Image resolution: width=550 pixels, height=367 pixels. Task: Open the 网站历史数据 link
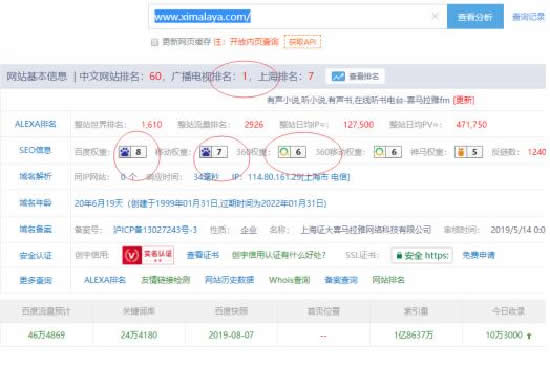click(229, 280)
